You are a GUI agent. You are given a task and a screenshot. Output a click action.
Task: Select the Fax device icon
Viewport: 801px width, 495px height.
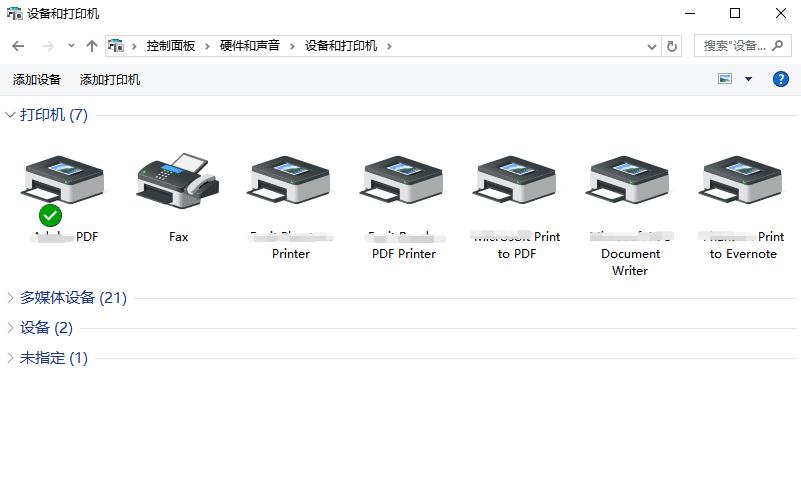point(178,180)
